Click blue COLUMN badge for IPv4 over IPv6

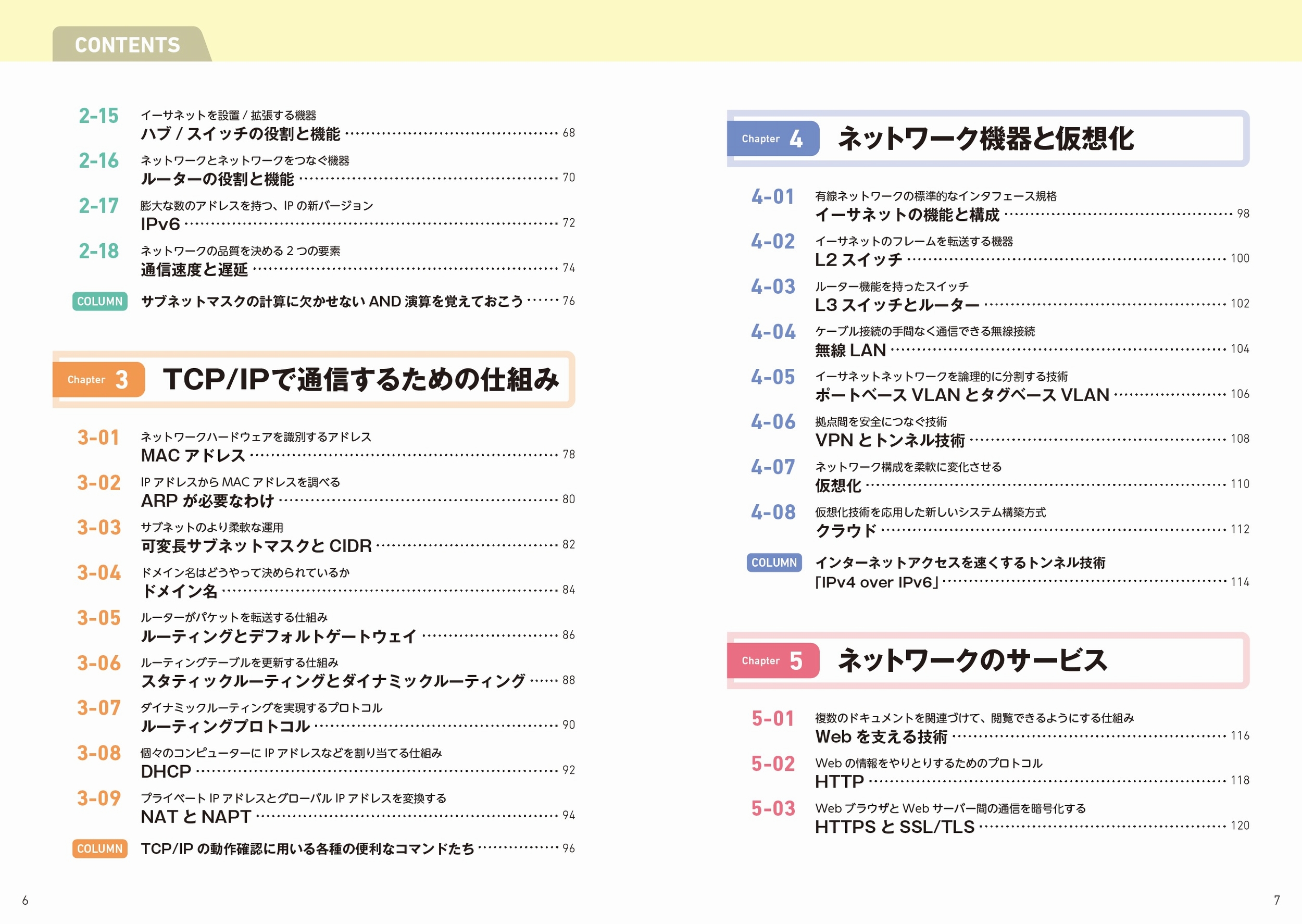774,562
